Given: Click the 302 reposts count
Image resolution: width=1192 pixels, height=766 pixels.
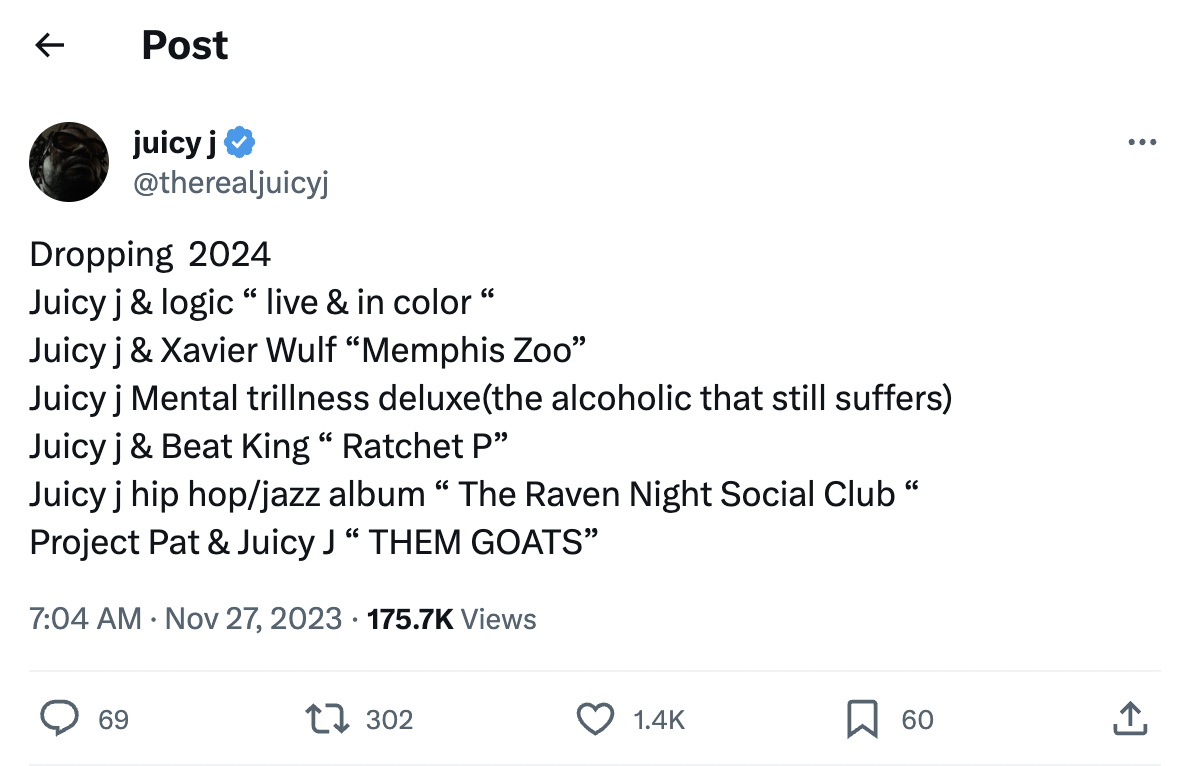Looking at the screenshot, I should coord(390,720).
